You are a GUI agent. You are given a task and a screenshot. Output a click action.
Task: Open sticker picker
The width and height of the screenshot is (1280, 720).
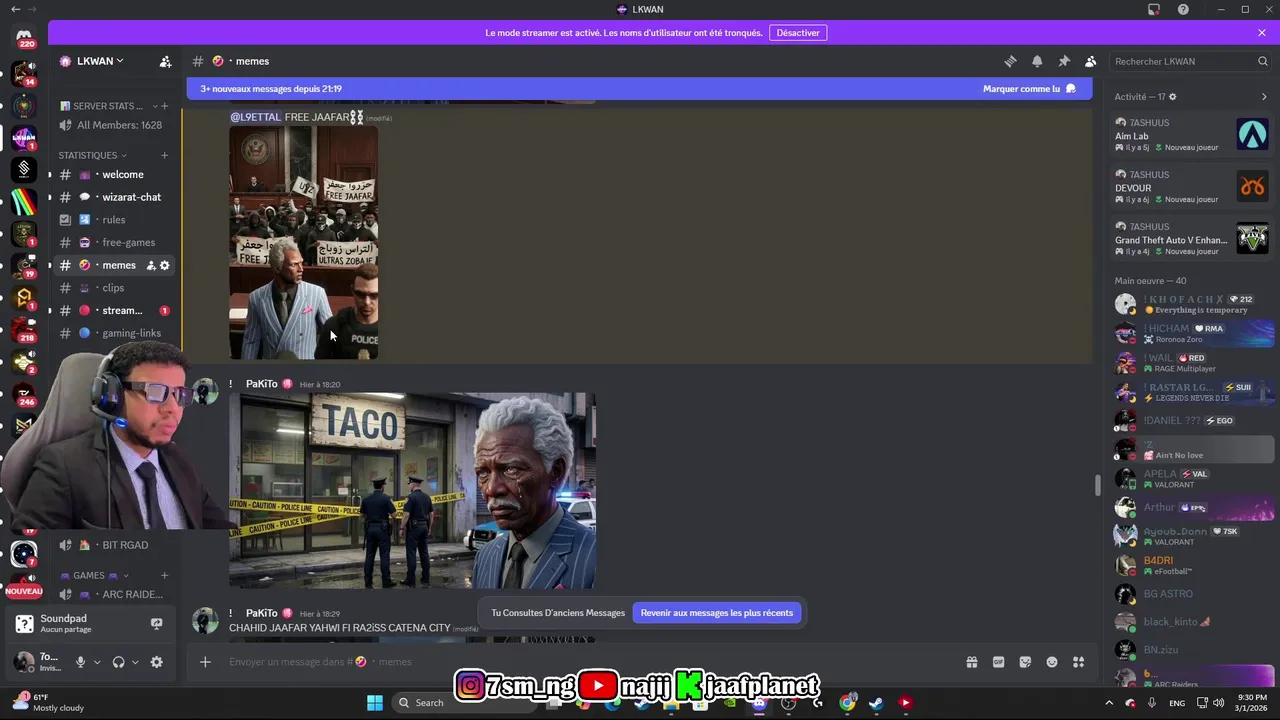(x=1025, y=662)
